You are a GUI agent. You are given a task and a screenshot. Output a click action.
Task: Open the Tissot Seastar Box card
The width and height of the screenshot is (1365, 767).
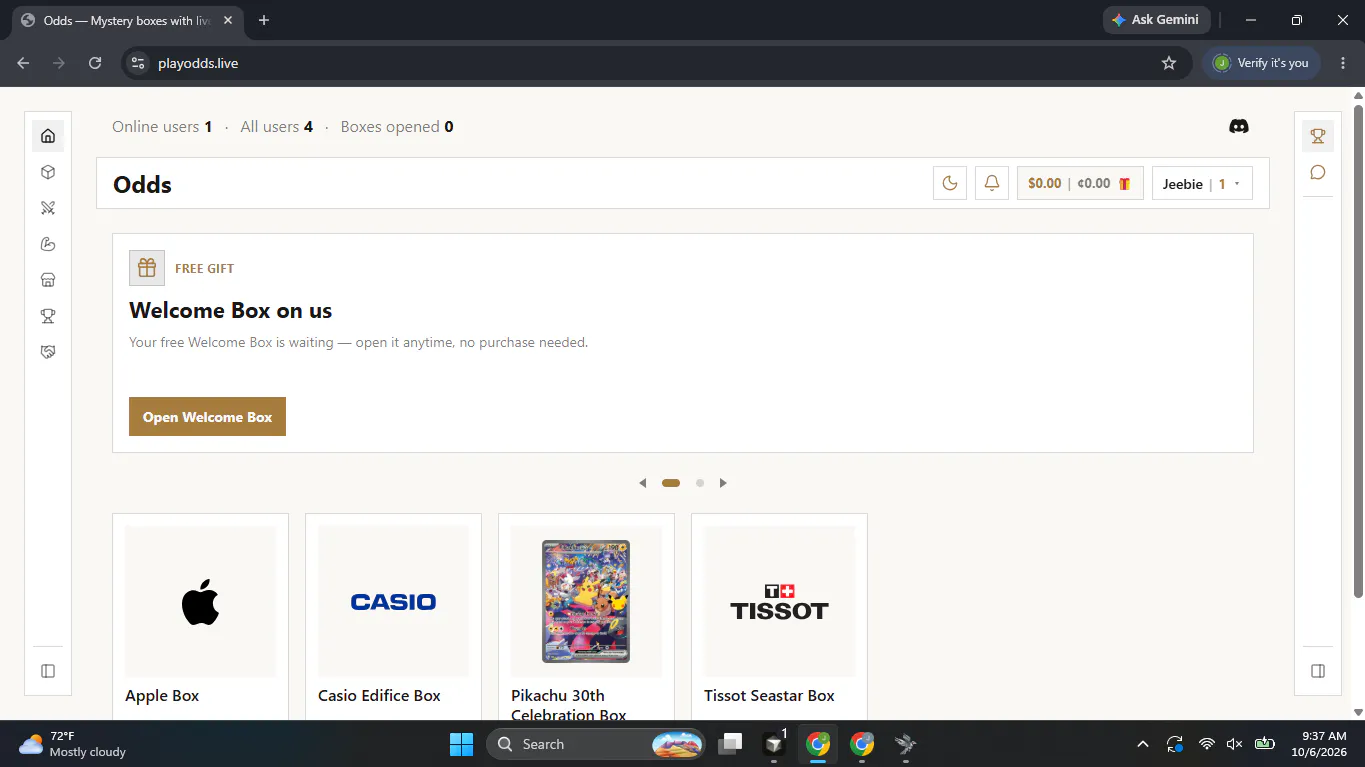tap(779, 616)
